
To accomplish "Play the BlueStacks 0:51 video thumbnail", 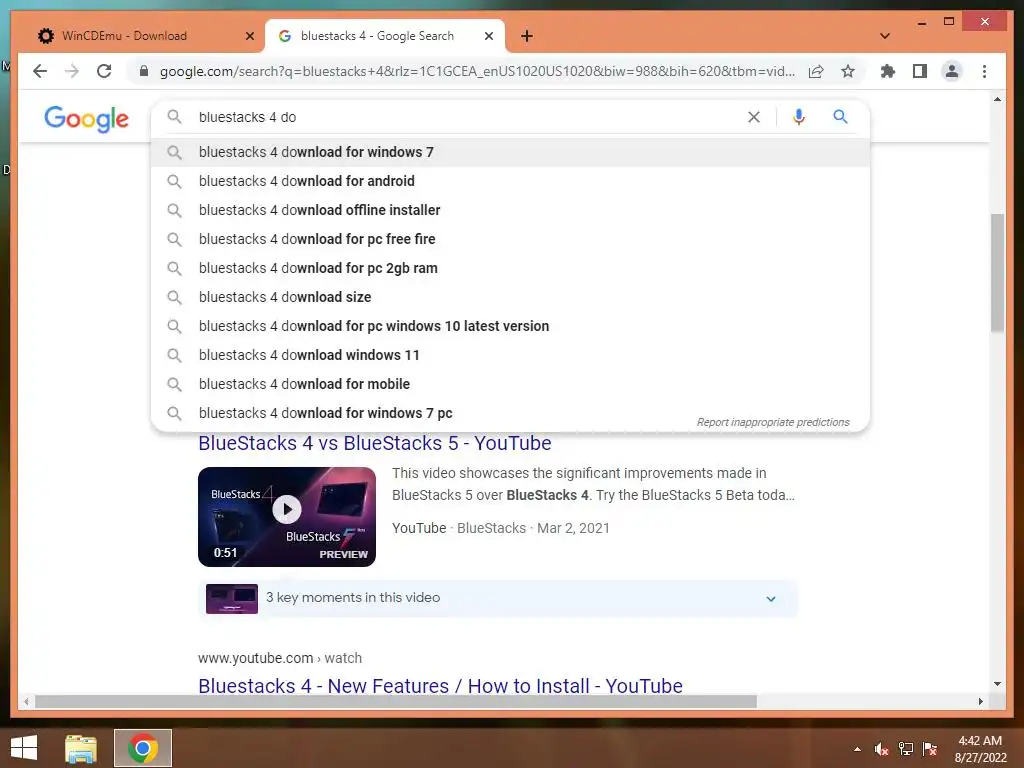I will tap(287, 517).
